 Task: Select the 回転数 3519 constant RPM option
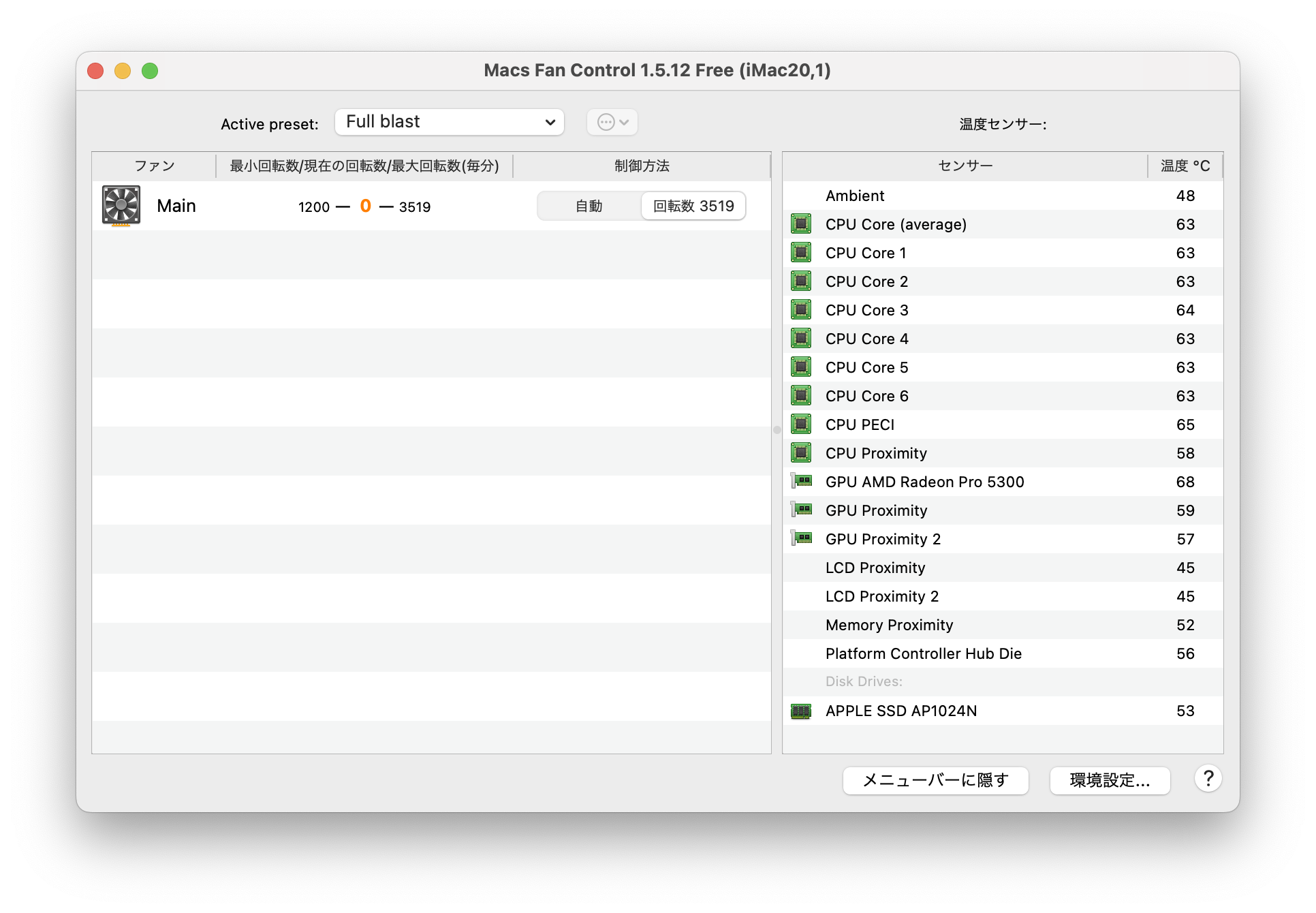click(x=693, y=206)
